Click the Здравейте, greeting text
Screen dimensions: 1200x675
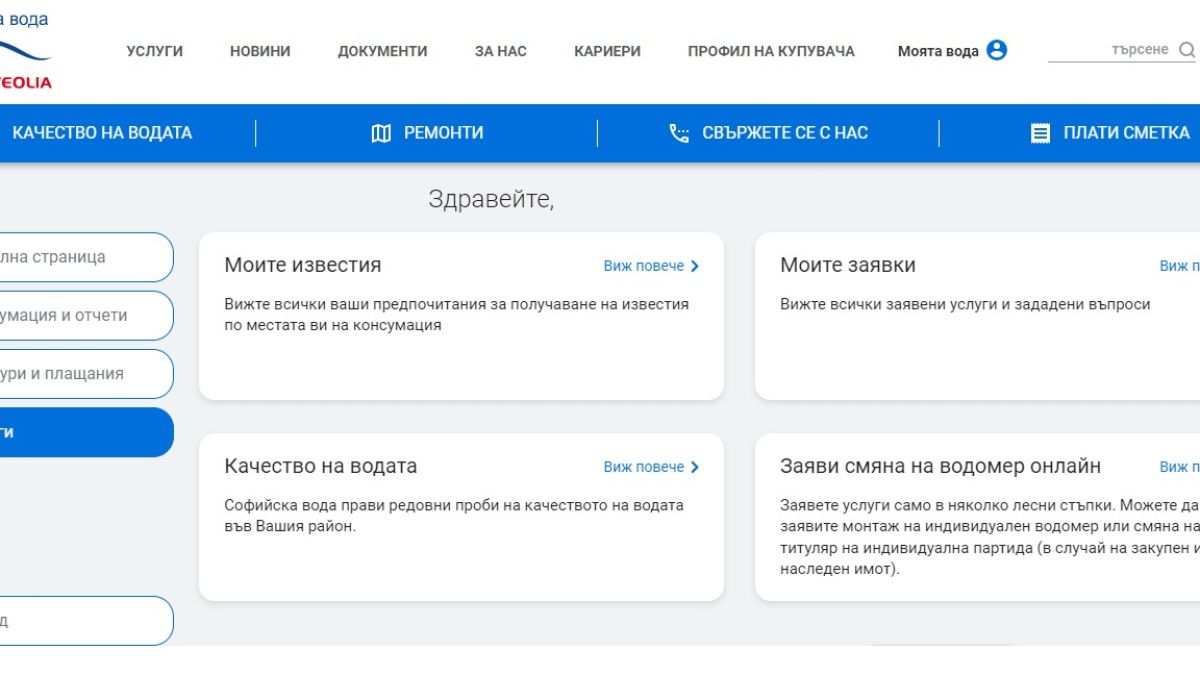[491, 199]
